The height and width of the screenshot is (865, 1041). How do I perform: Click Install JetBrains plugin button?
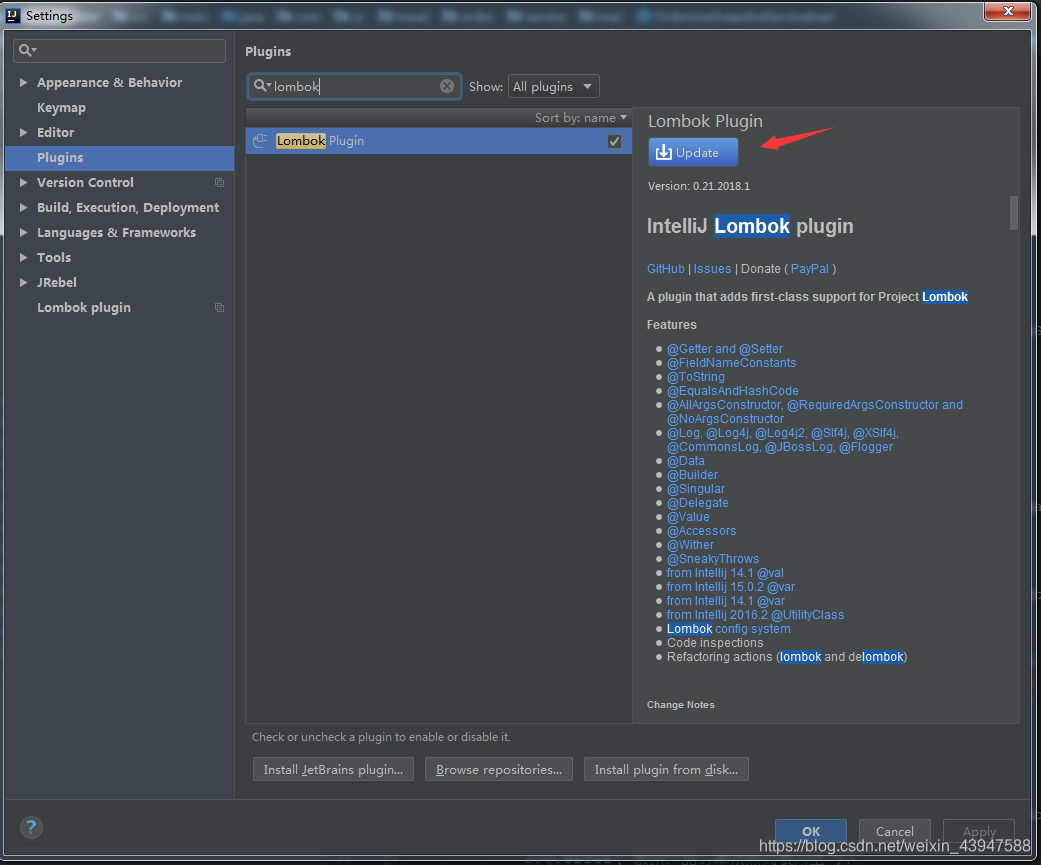coord(333,769)
